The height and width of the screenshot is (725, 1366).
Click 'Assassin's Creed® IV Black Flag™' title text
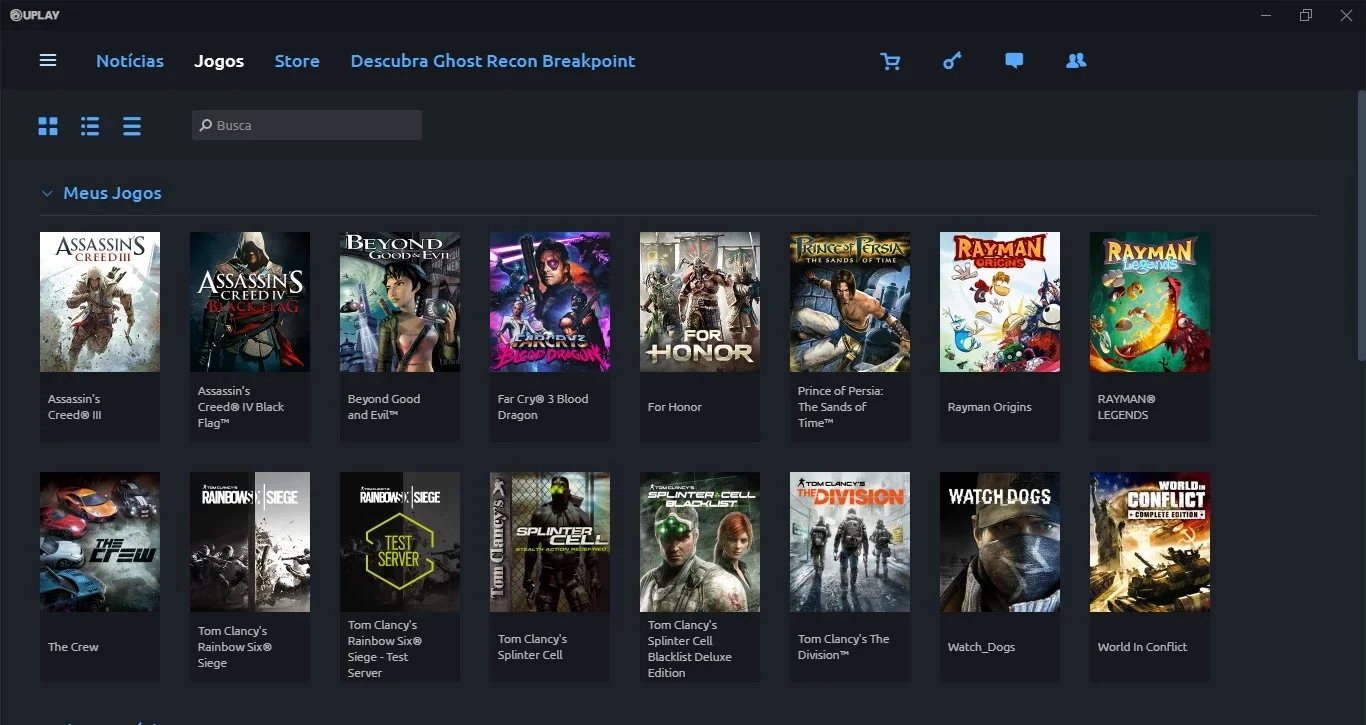pos(241,407)
